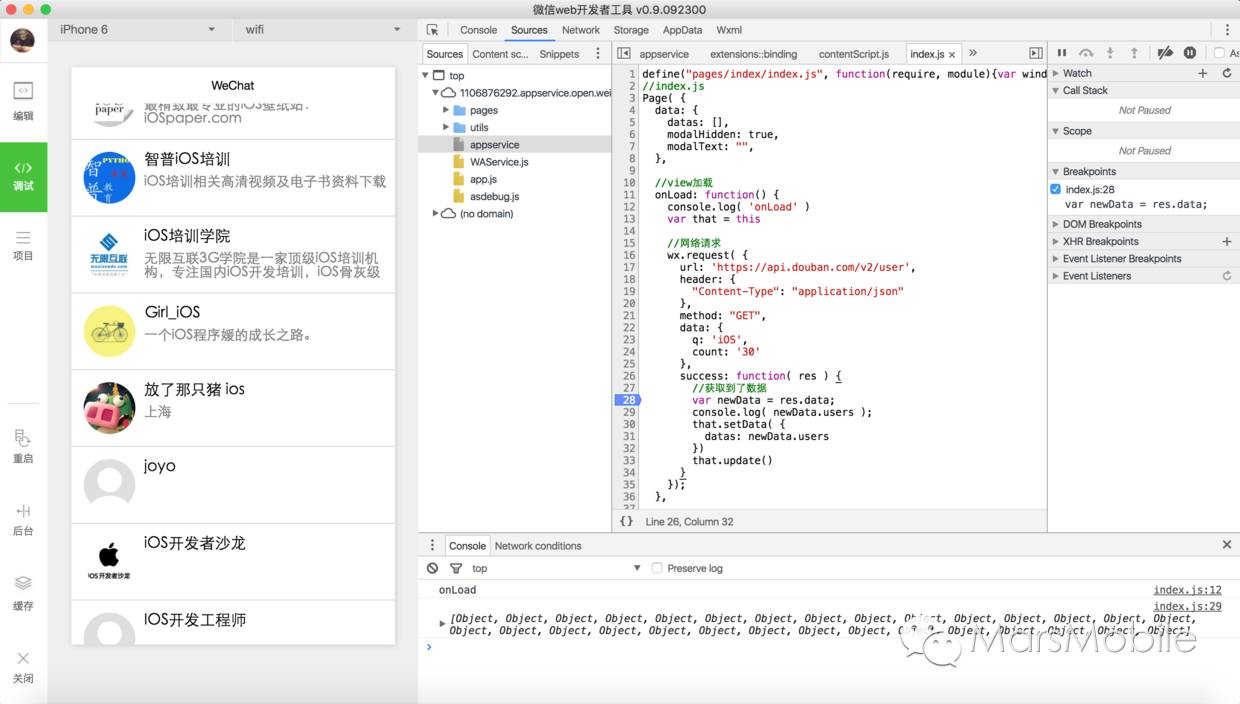Viewport: 1240px width, 704px height.
Task: Open the 项目 project sidebar button
Action: pyautogui.click(x=23, y=245)
